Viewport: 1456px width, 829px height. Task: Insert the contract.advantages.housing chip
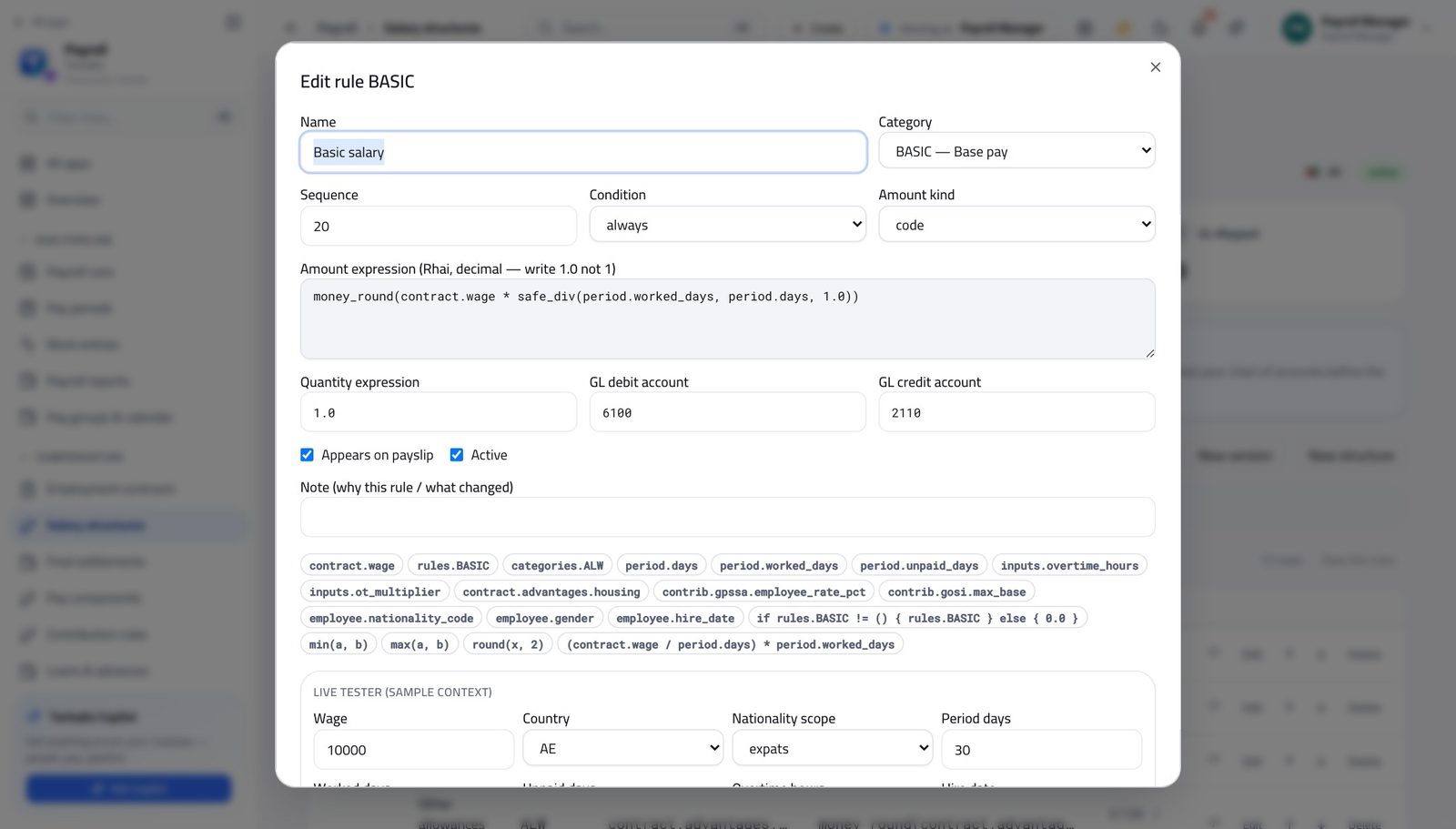551,592
